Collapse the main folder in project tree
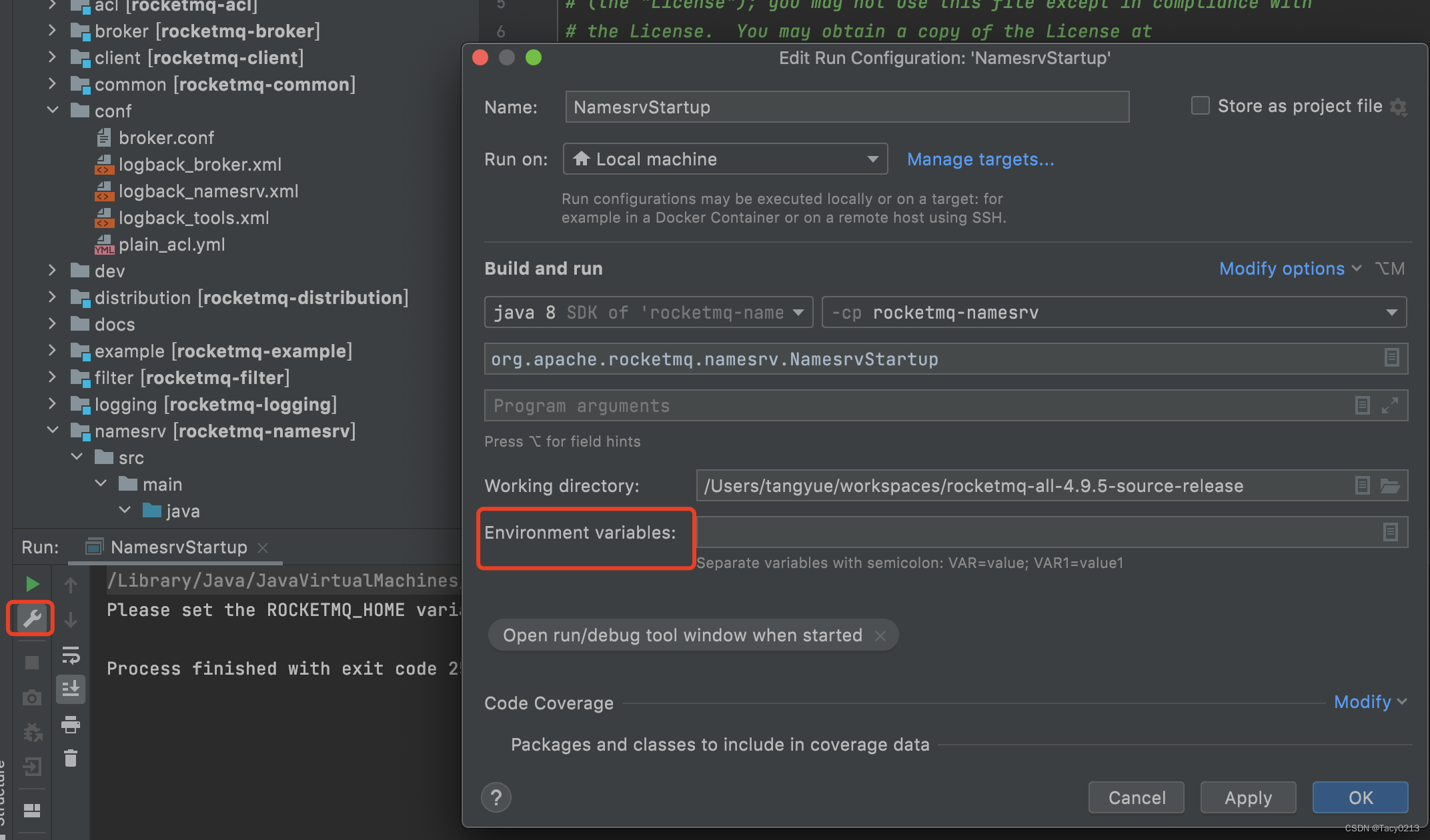The height and width of the screenshot is (840, 1430). pos(101,483)
